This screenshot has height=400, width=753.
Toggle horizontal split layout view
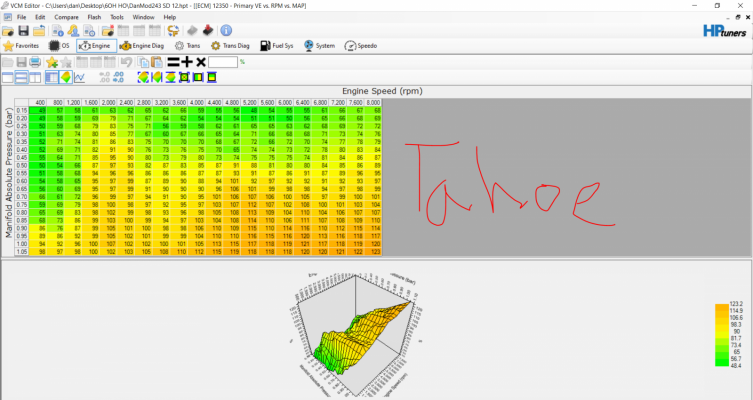tap(21, 77)
